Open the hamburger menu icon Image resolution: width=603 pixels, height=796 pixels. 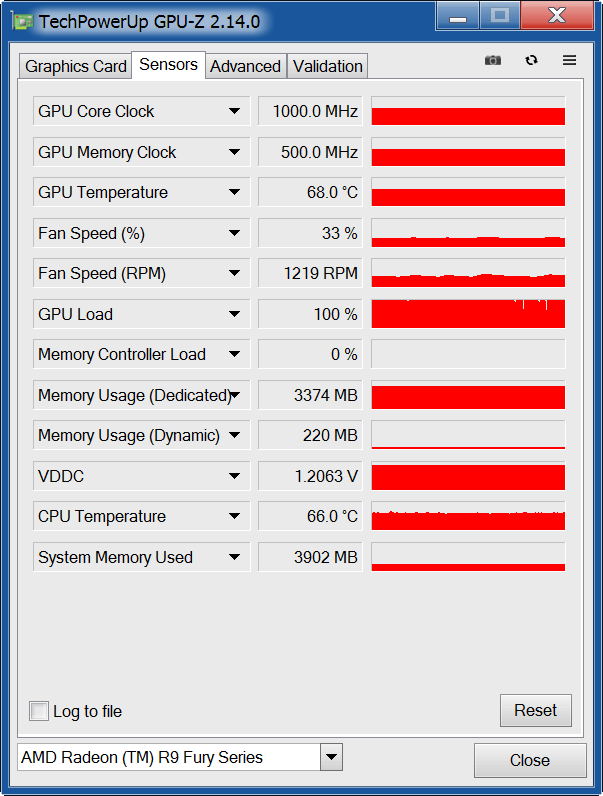[570, 60]
